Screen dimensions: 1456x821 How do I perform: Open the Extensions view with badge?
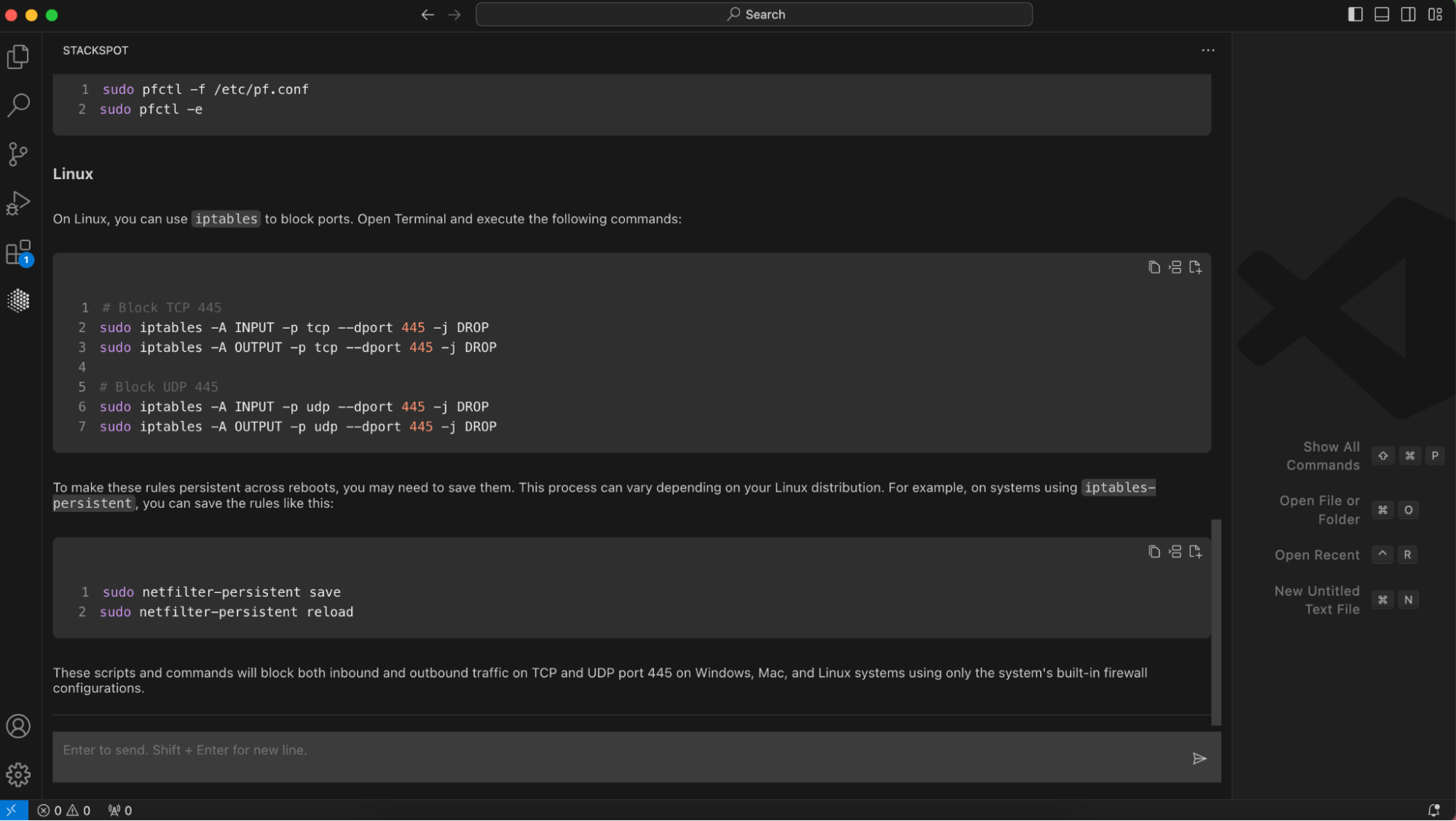coord(18,253)
